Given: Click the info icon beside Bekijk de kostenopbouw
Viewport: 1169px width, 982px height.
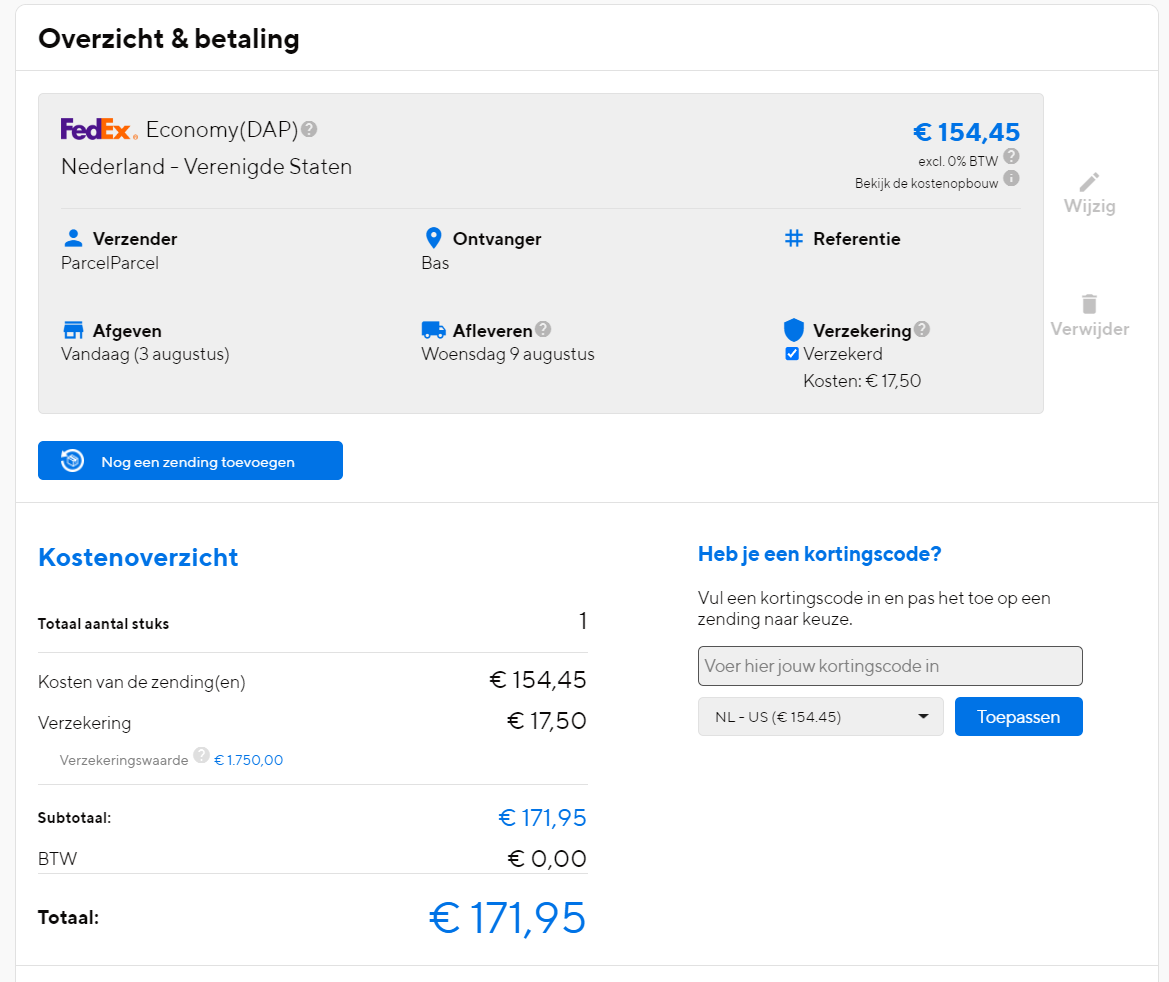Looking at the screenshot, I should (1011, 178).
